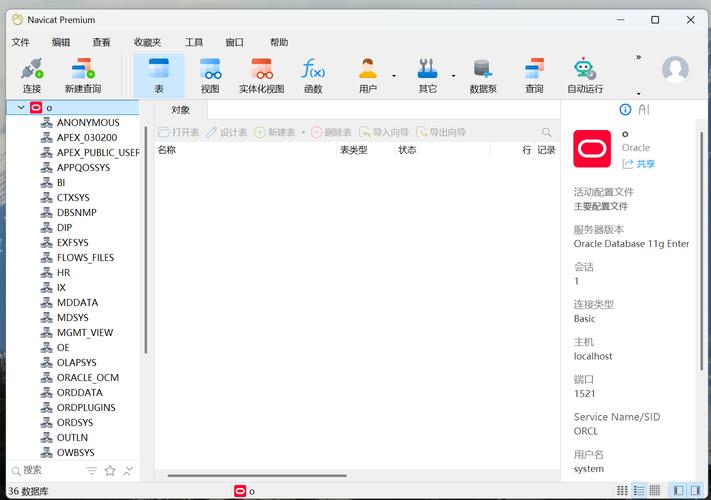
Task: Switch to icon grid view in status bar
Action: pos(622,490)
